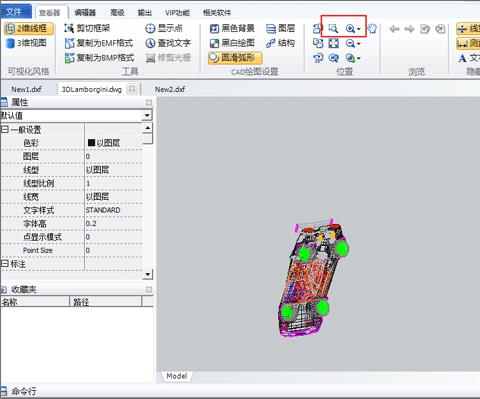
Task: Open the 文件 file menu button
Action: click(x=14, y=12)
